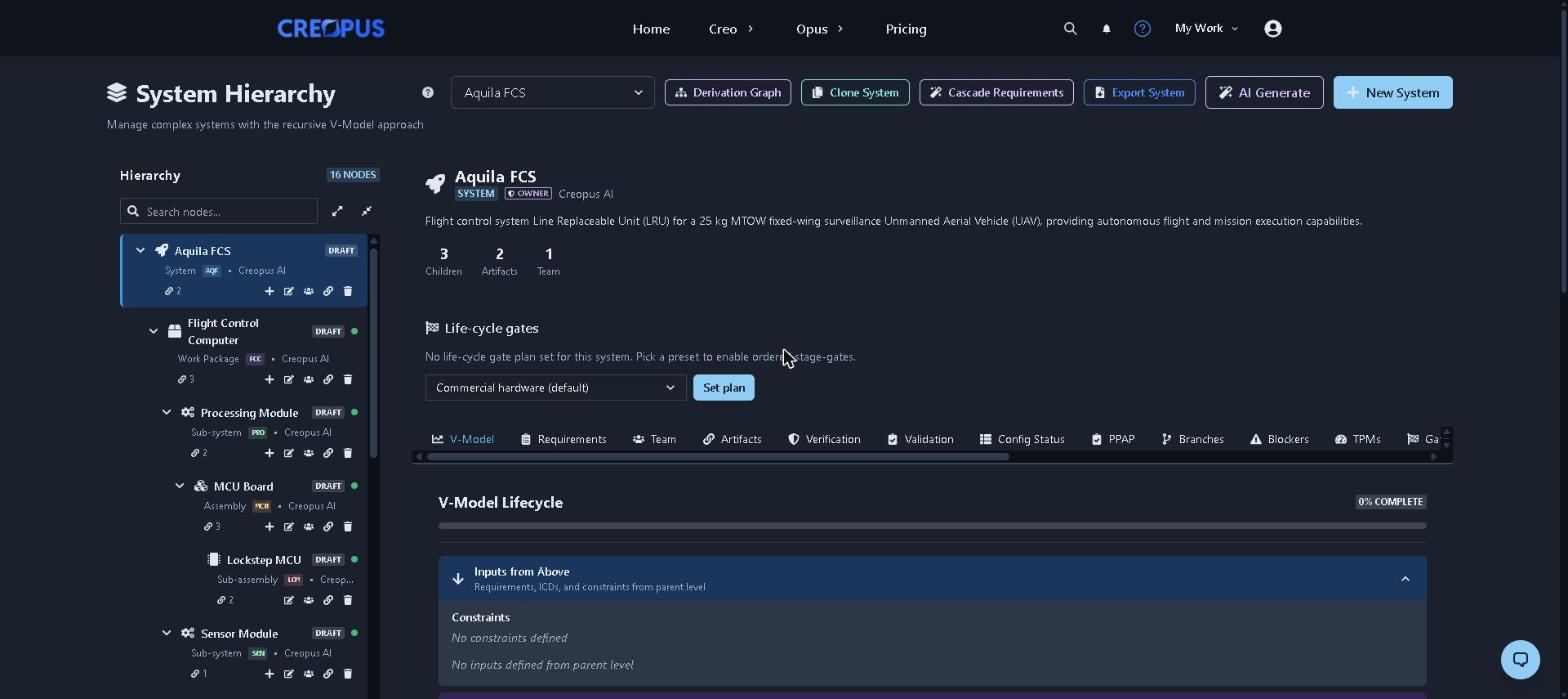
Task: Open the notifications bell
Action: (1106, 29)
